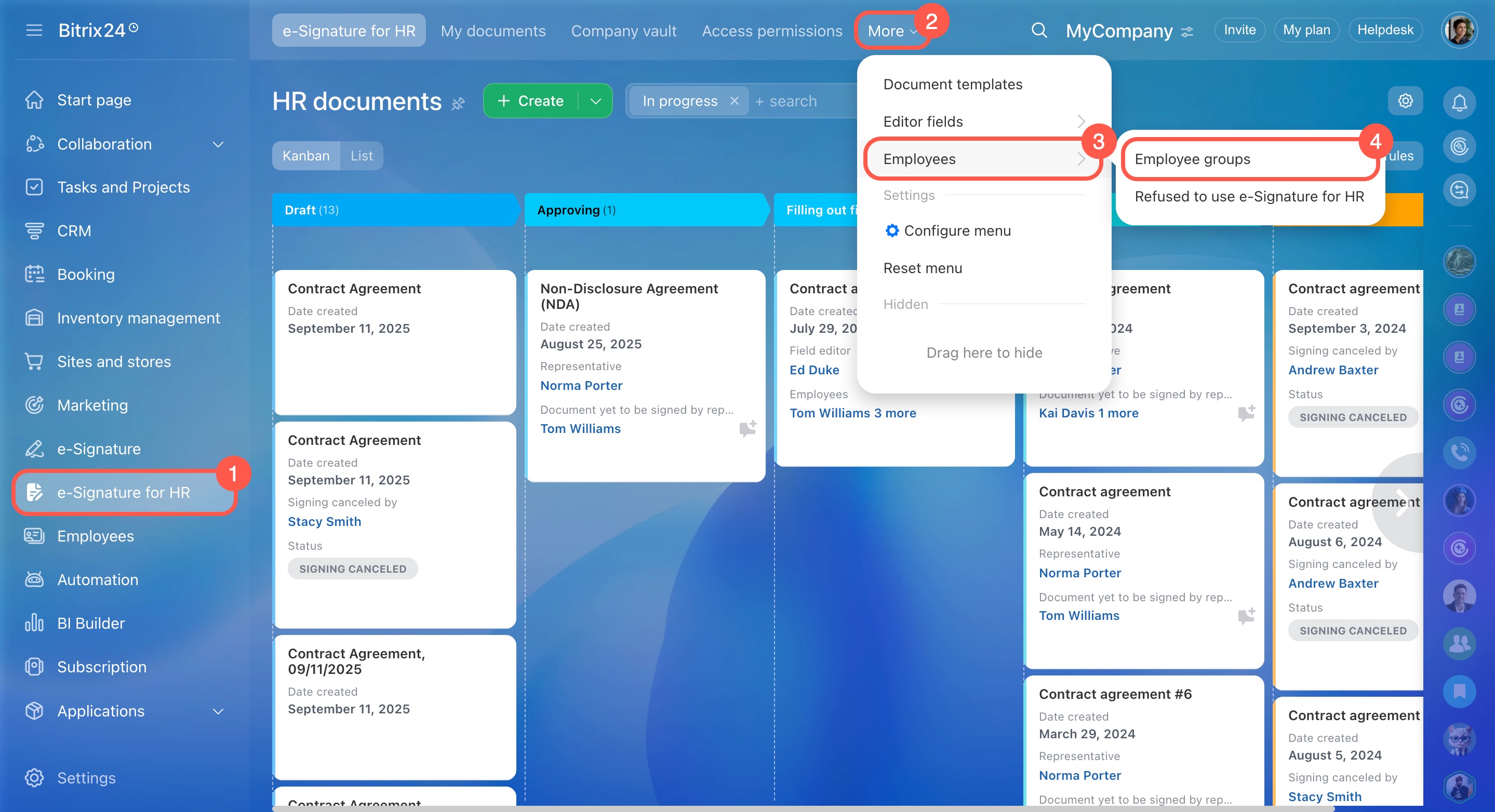Open e-Signature pen icon in sidebar

click(34, 449)
